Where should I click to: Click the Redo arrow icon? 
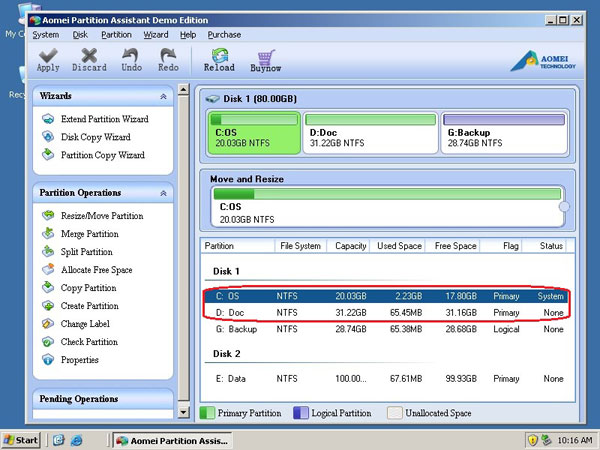pos(168,55)
